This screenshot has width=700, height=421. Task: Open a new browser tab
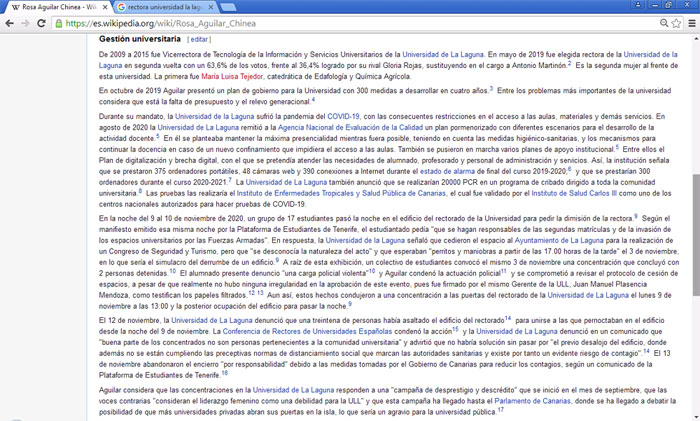coord(228,7)
